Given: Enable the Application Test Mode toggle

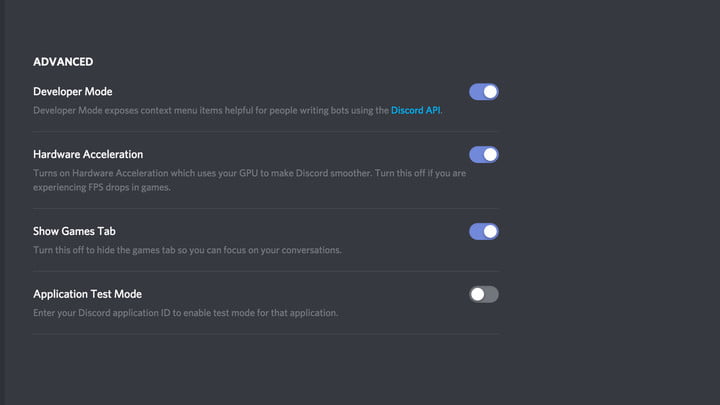Looking at the screenshot, I should tap(484, 294).
